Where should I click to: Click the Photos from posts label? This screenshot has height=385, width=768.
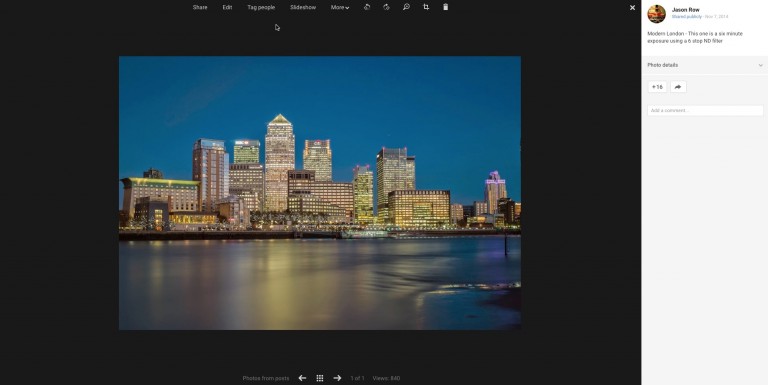[x=265, y=378]
